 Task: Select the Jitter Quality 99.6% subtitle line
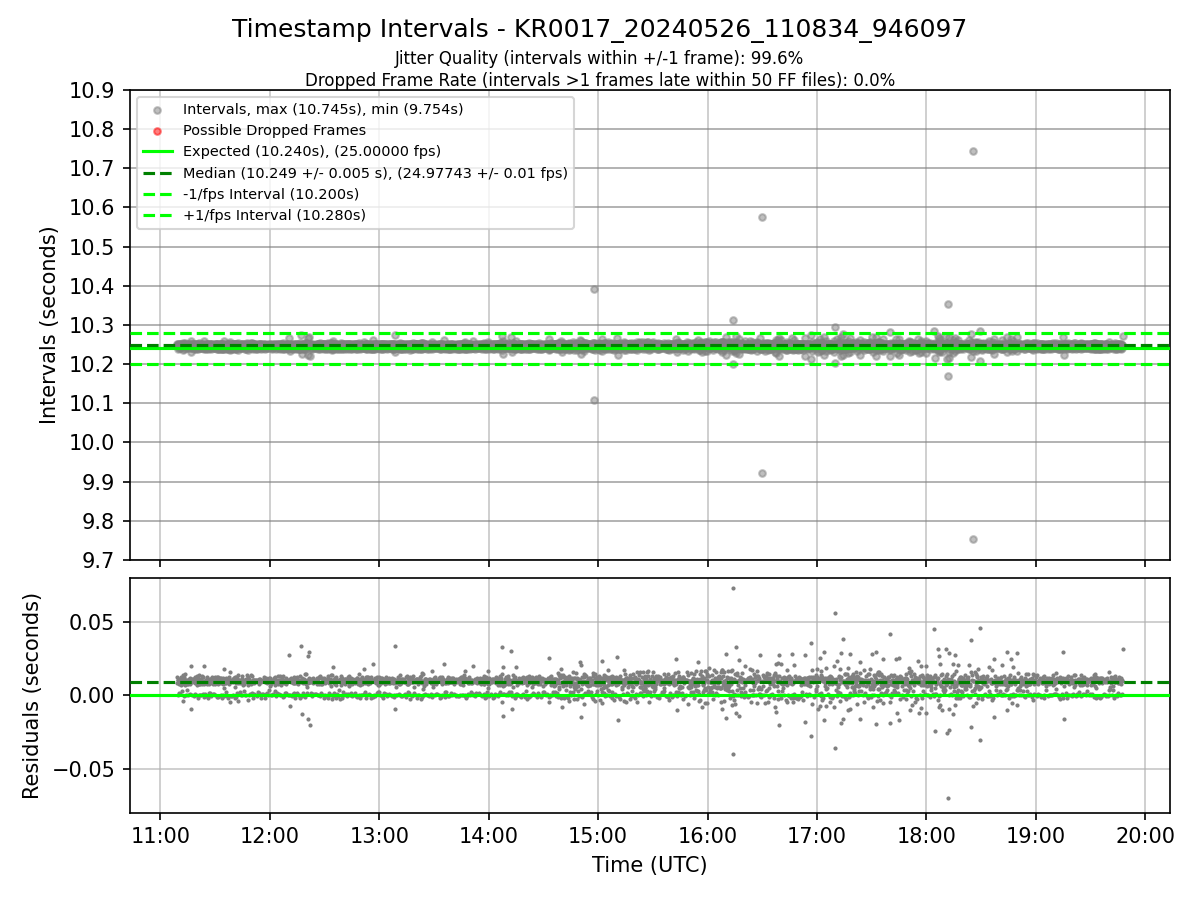click(x=599, y=58)
